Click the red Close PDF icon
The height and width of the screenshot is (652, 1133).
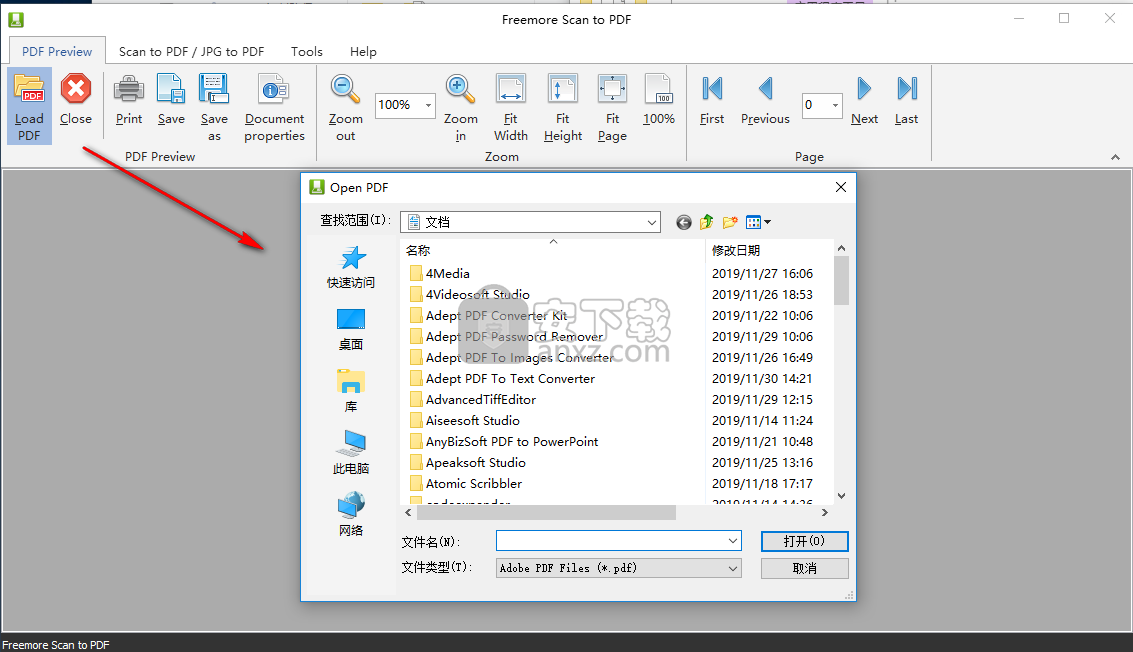pyautogui.click(x=76, y=90)
